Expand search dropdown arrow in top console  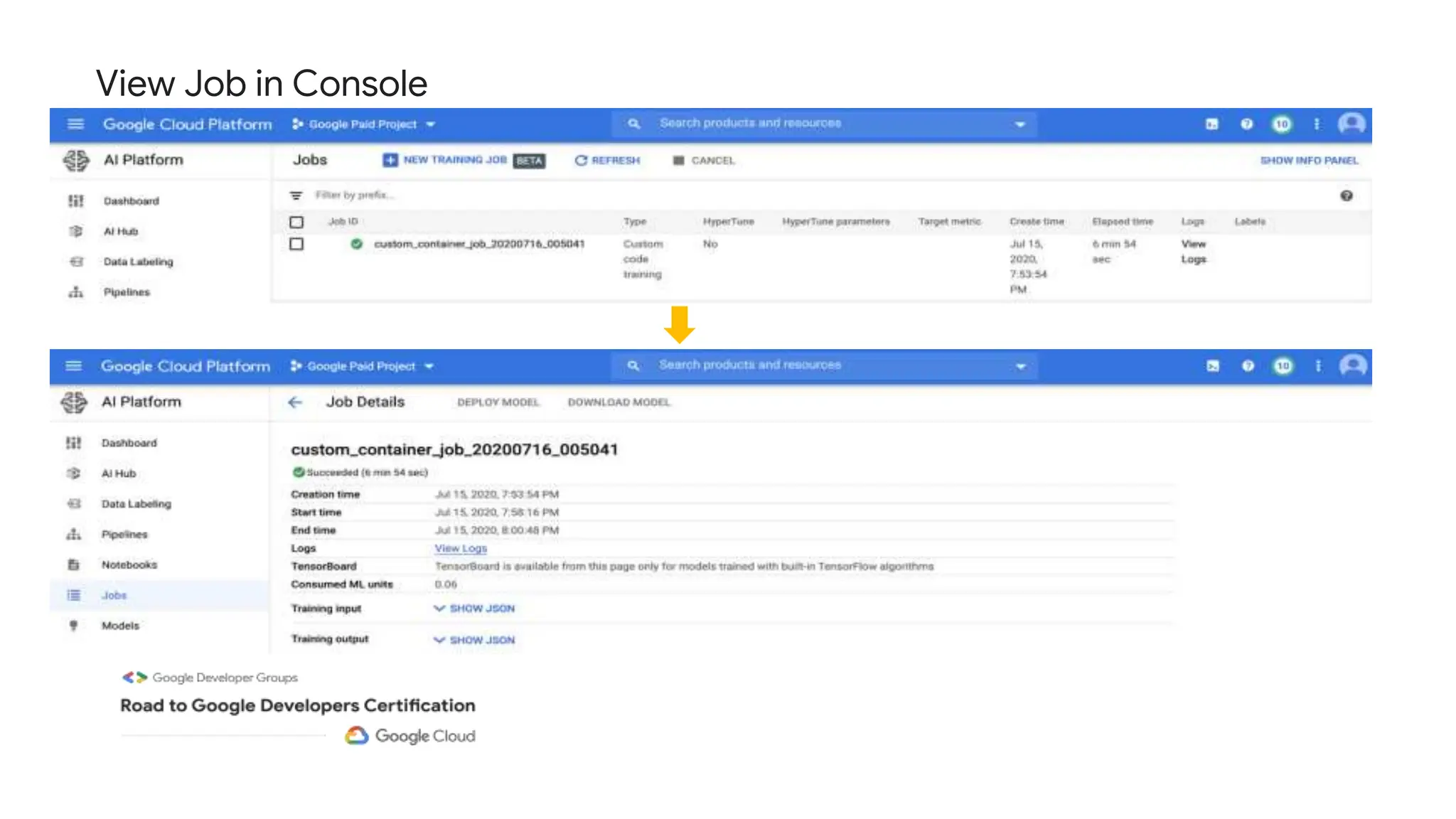pos(1020,124)
